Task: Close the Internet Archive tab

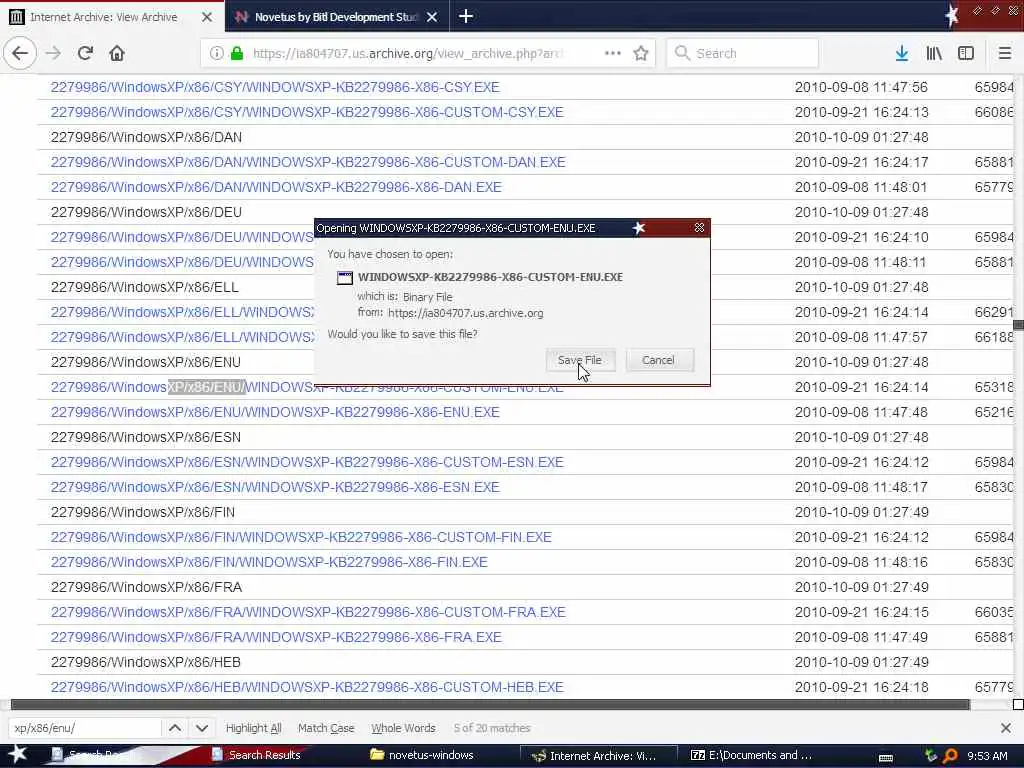Action: point(206,17)
